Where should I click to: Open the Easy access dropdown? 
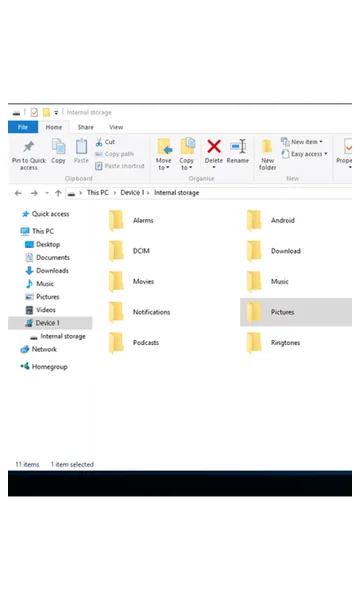pos(305,154)
